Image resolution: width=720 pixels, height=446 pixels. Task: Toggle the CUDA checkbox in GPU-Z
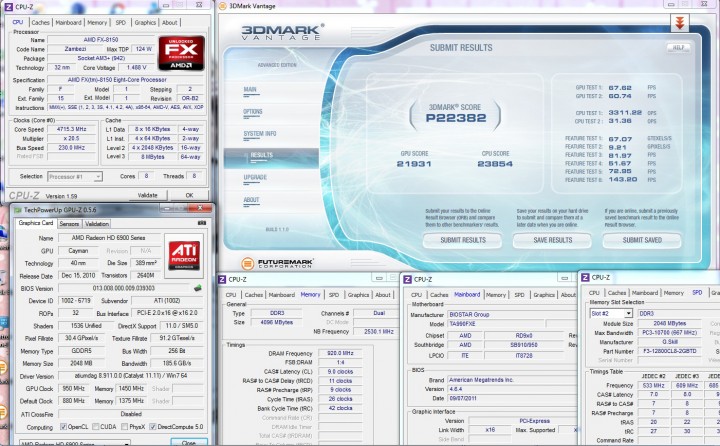tap(96, 427)
